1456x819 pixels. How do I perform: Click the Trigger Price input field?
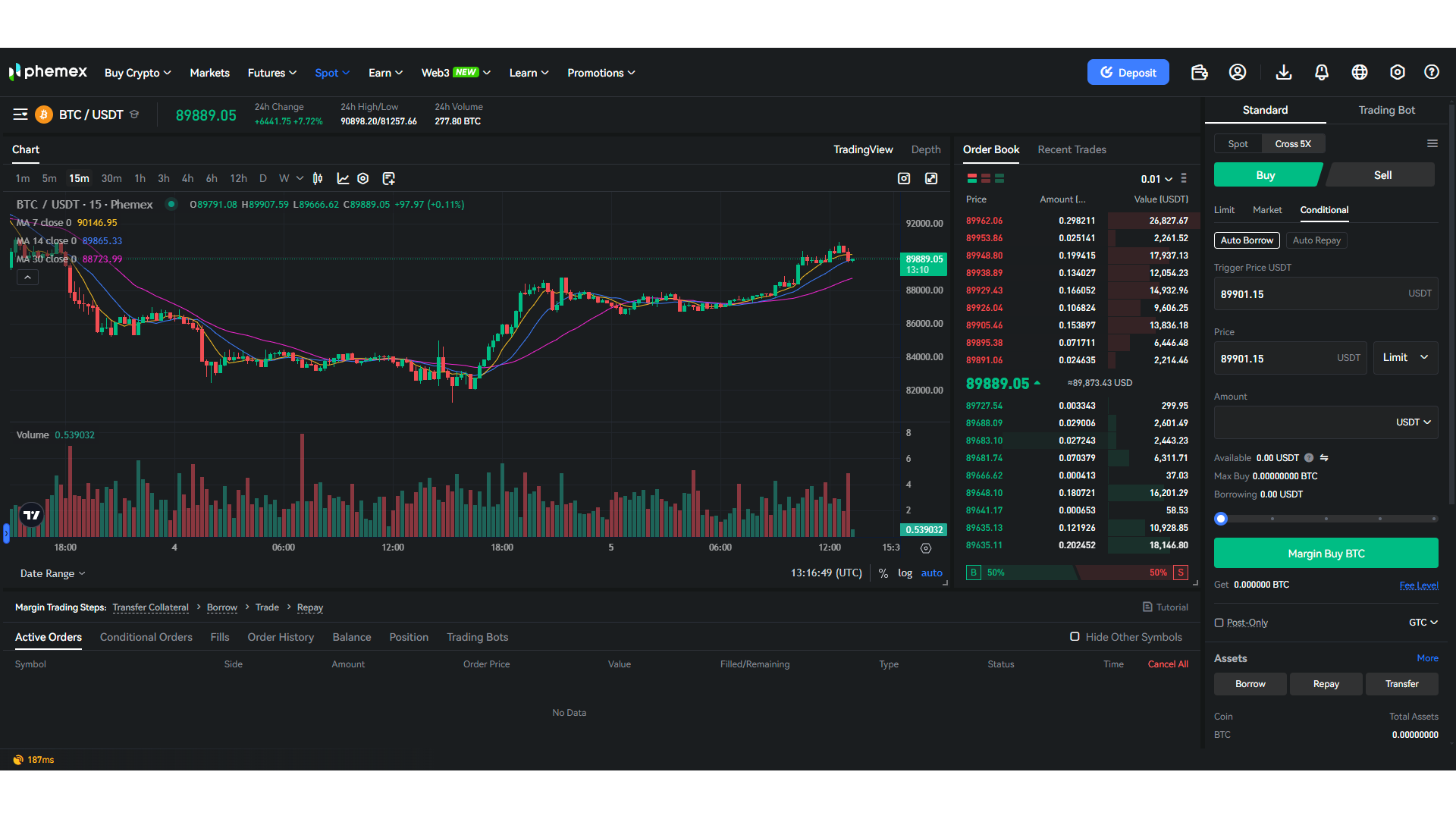pos(1326,293)
